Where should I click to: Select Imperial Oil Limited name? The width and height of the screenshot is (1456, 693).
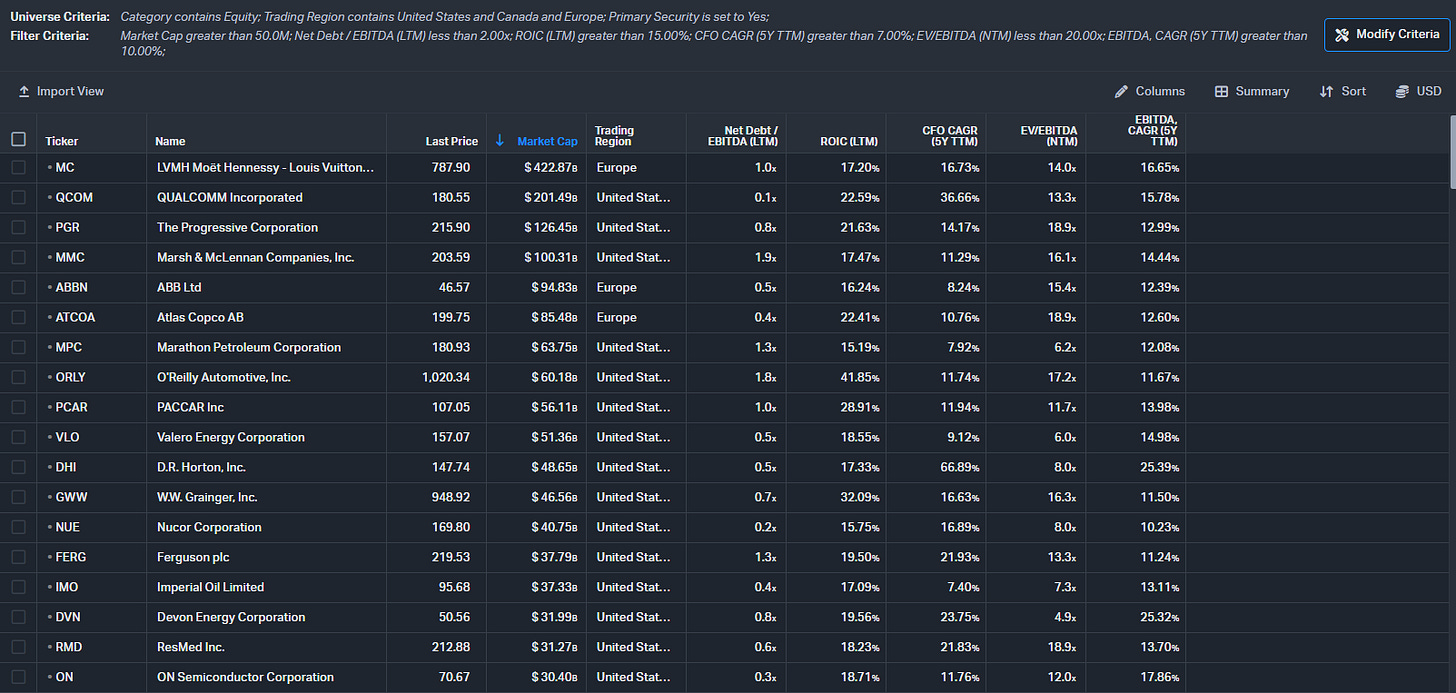(213, 588)
